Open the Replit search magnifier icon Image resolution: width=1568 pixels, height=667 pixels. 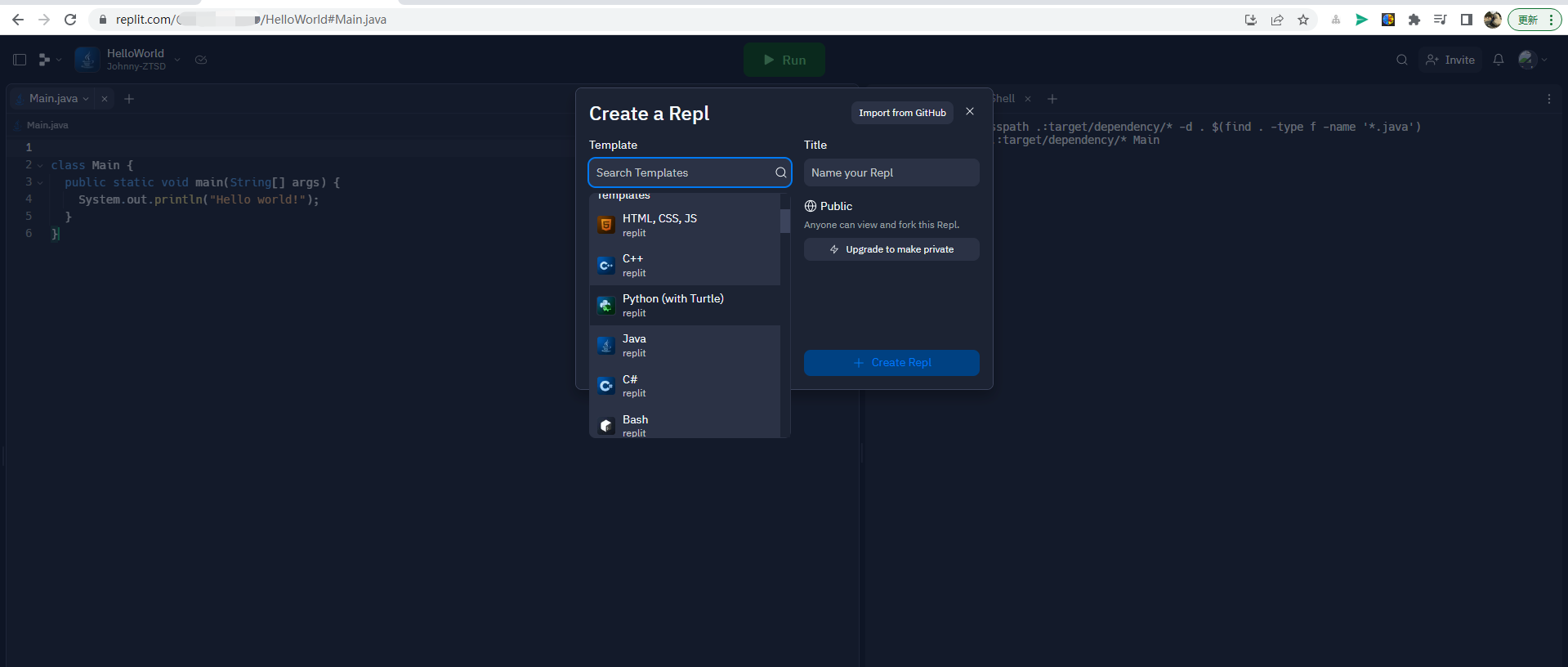(x=1402, y=60)
